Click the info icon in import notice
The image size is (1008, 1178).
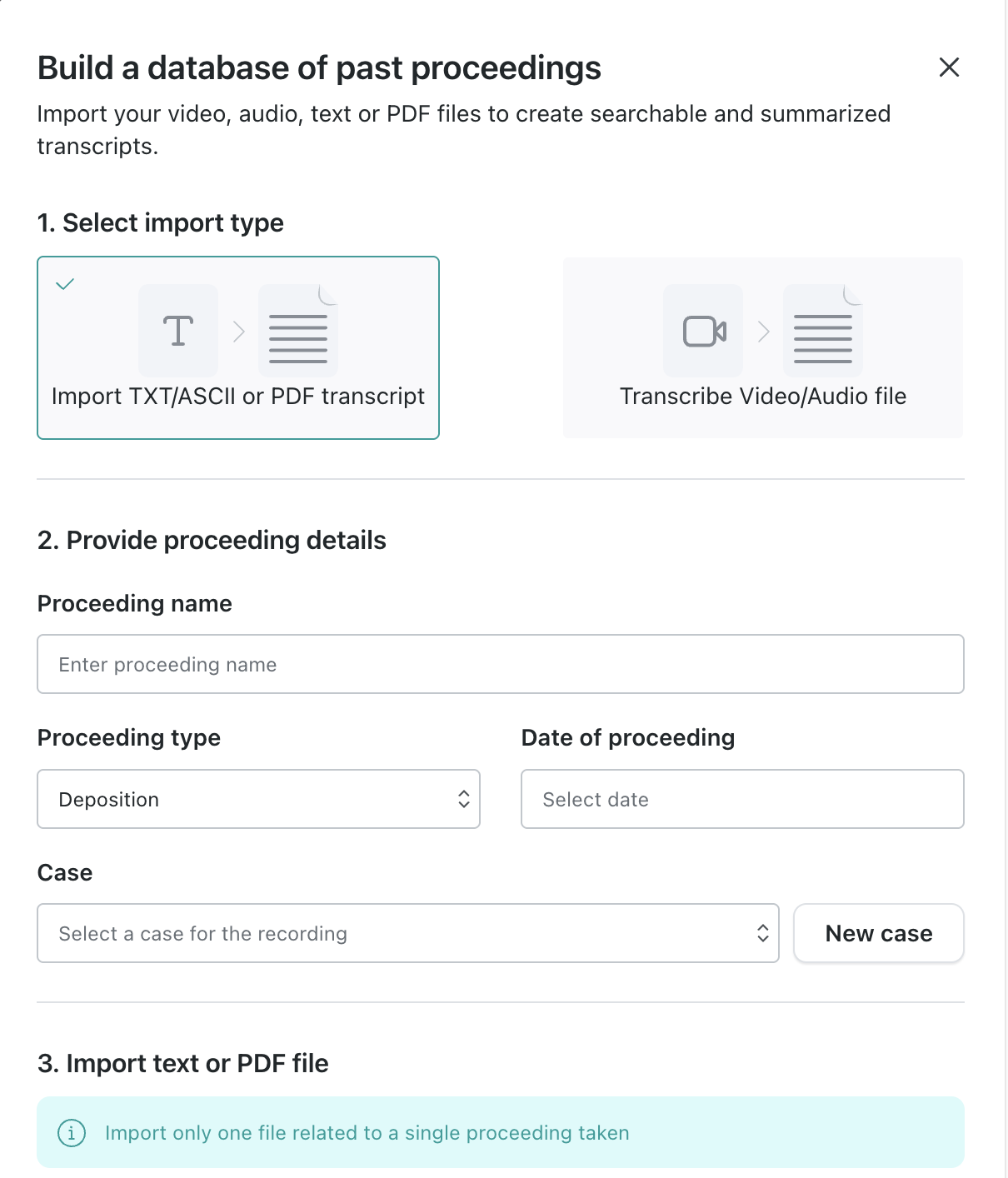72,1133
